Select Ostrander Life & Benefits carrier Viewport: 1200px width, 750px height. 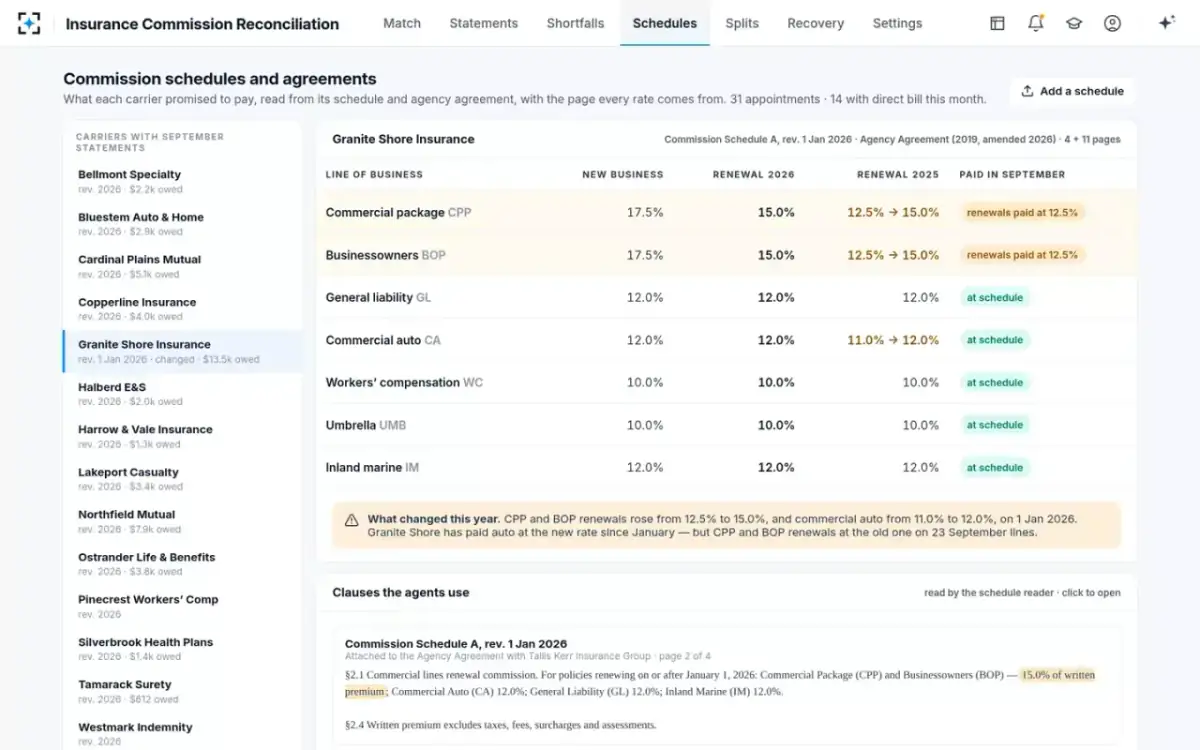182,564
